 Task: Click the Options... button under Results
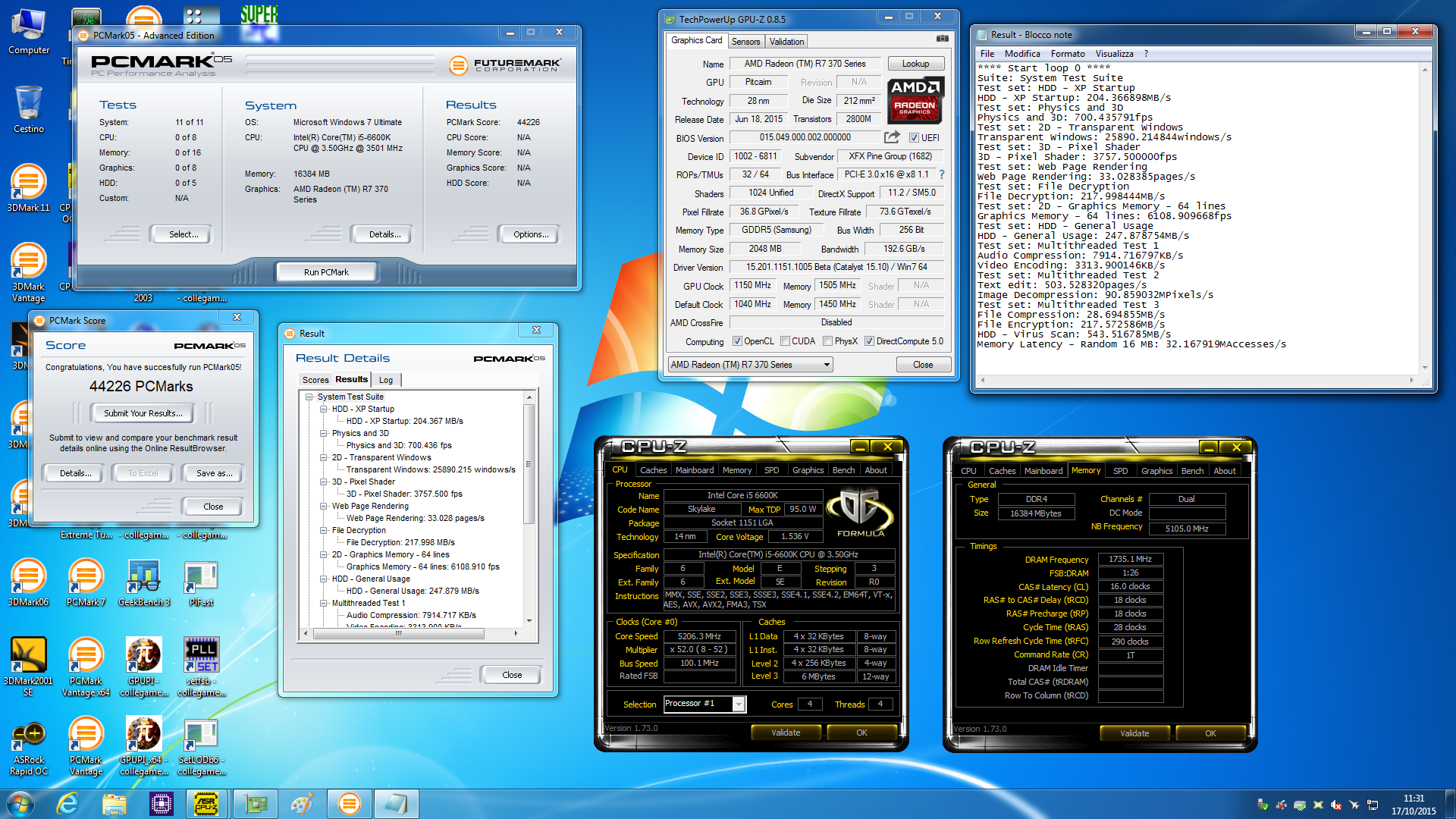[530, 234]
